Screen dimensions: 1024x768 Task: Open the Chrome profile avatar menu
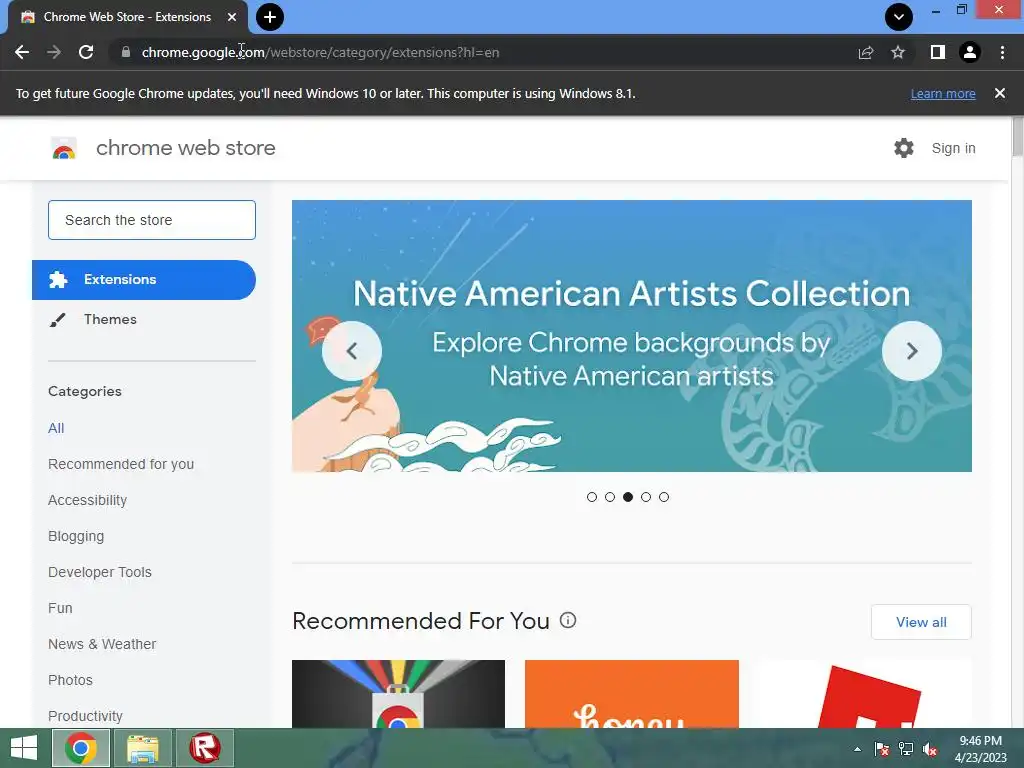[x=970, y=52]
